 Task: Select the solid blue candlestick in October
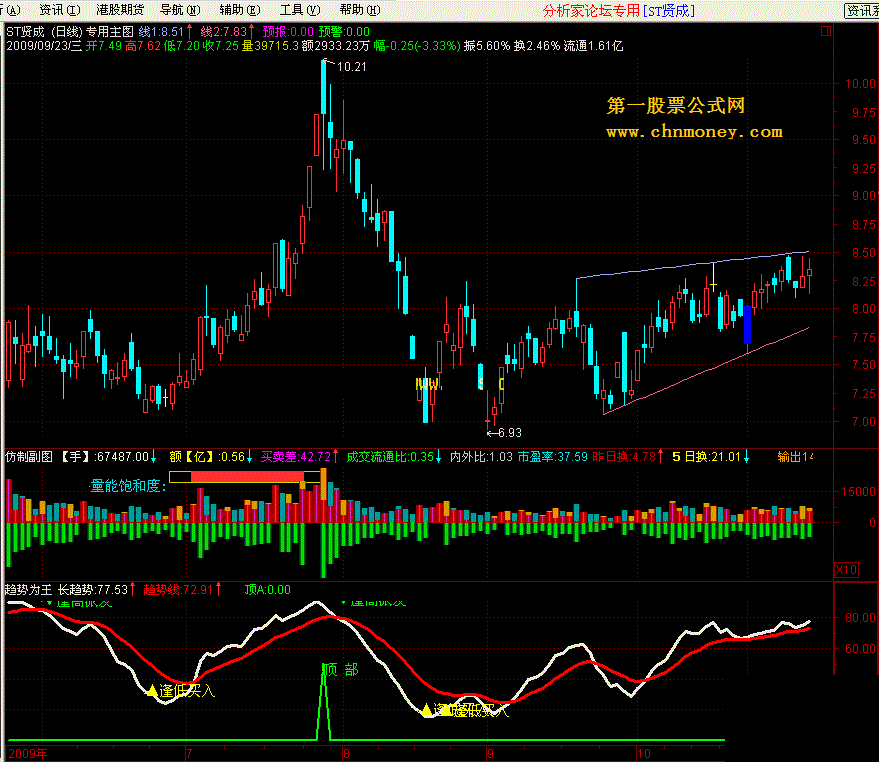[x=747, y=325]
